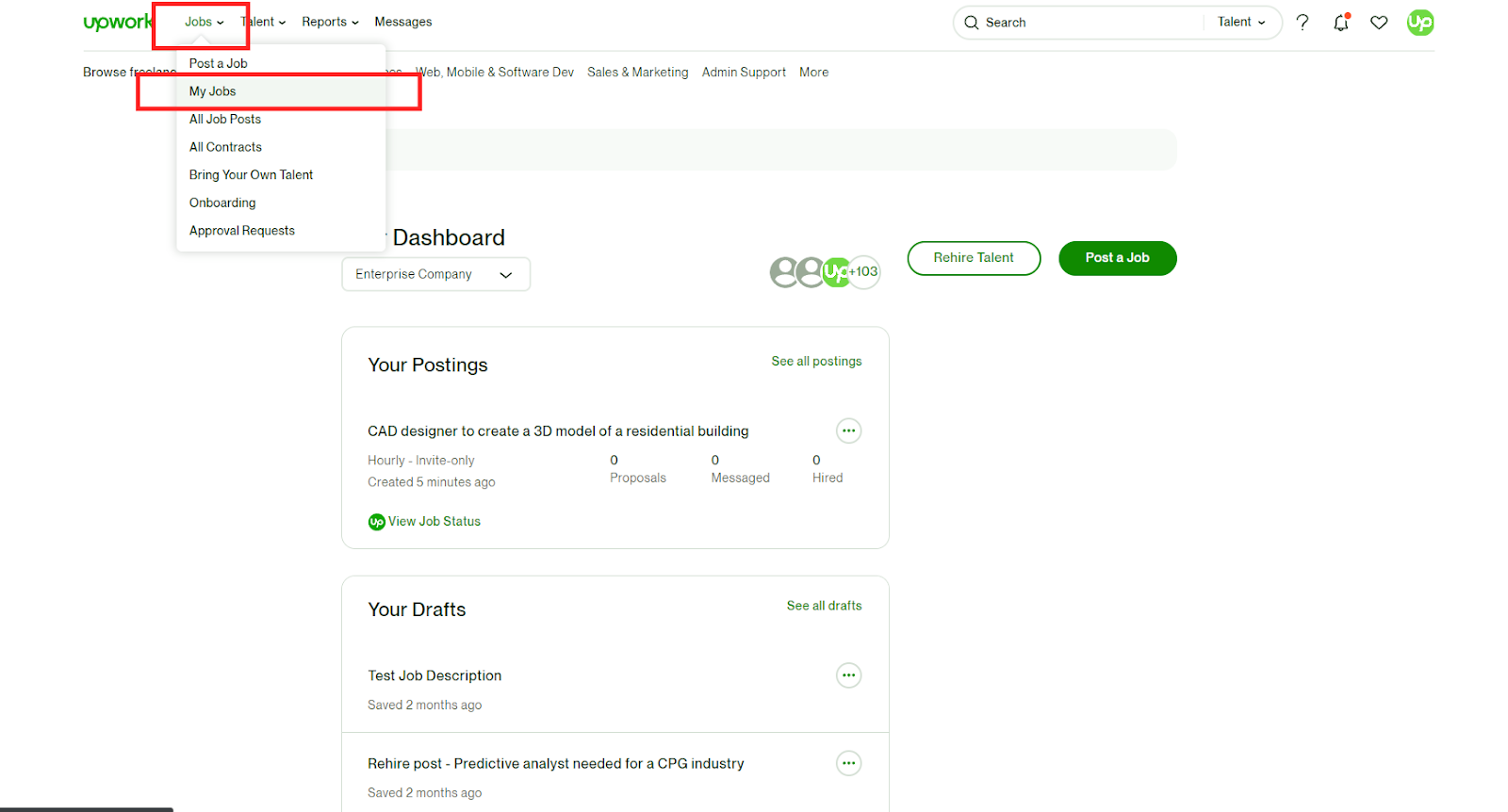The width and height of the screenshot is (1508, 812).
Task: Expand the Reports menu
Action: (330, 23)
